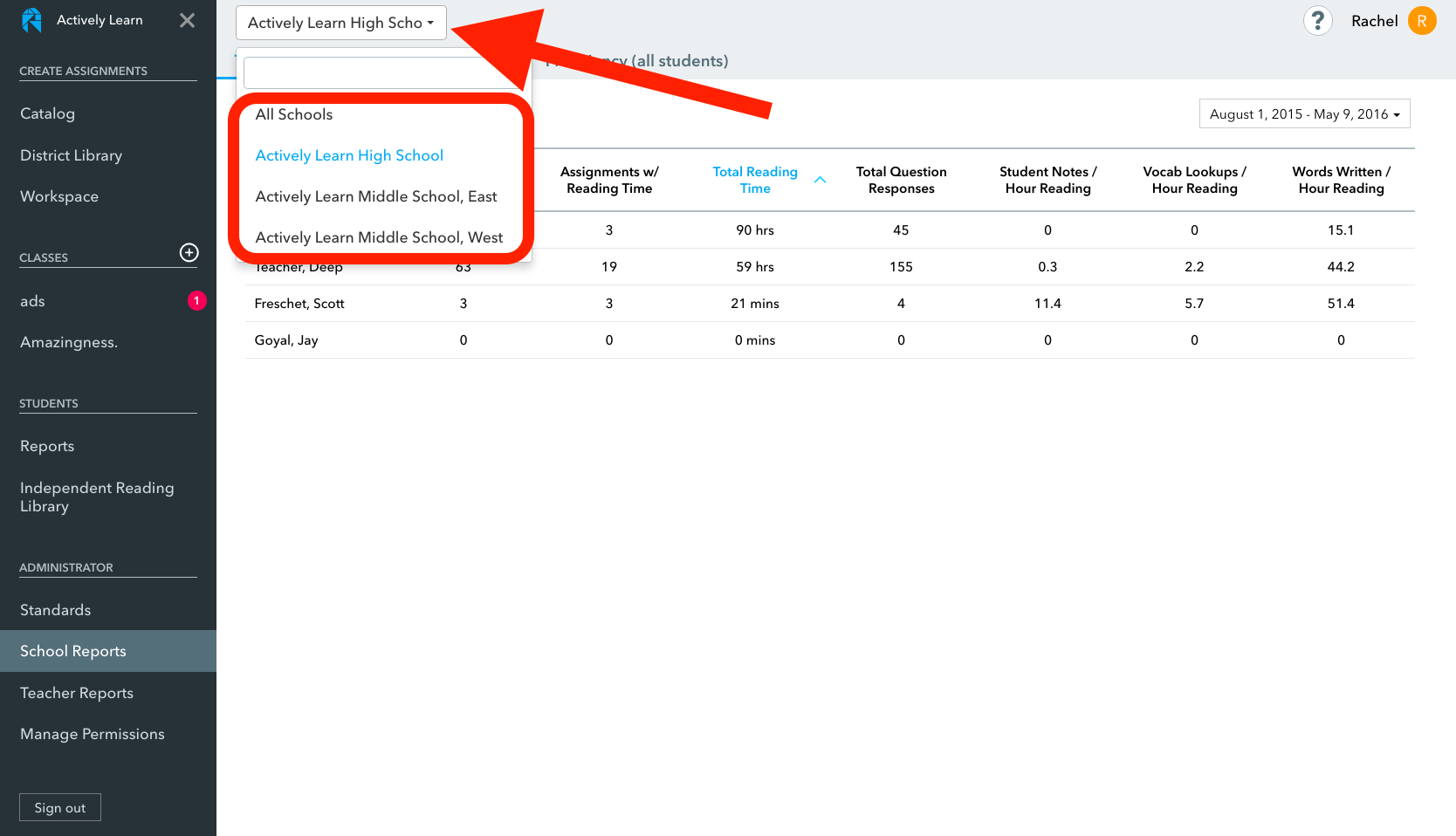Open the date range dropdown
Screen dimensions: 1456x836
point(1304,113)
